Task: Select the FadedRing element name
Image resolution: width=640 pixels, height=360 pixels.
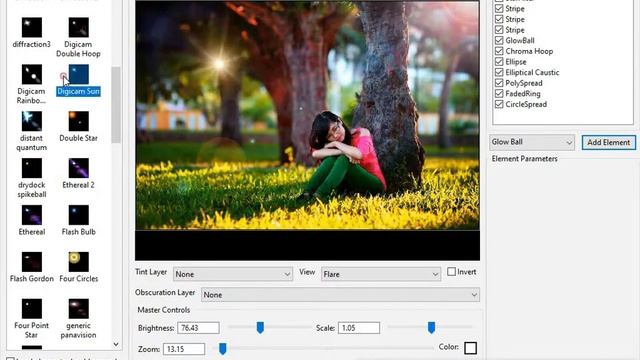Action: coord(523,94)
